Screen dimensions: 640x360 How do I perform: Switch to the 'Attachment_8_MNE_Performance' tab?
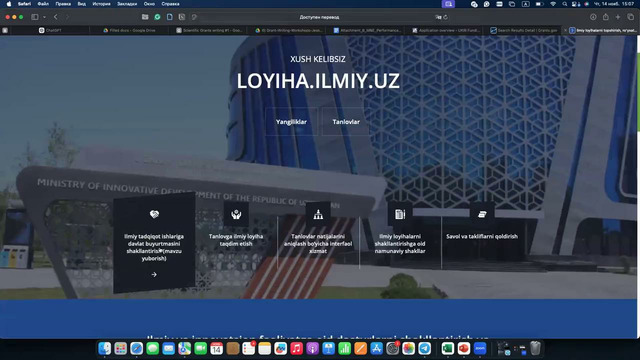(367, 30)
